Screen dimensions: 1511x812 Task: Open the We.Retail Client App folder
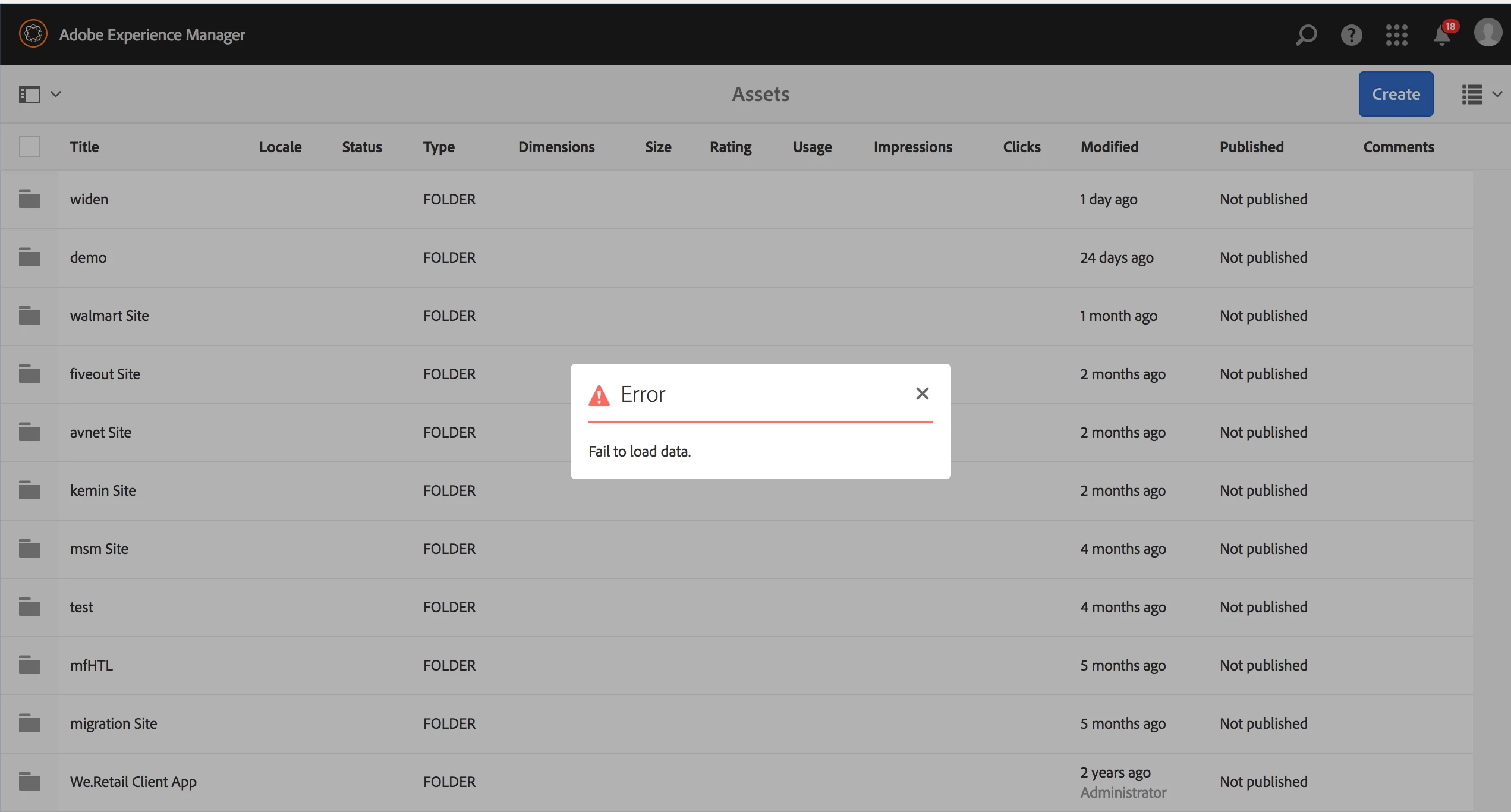[133, 782]
